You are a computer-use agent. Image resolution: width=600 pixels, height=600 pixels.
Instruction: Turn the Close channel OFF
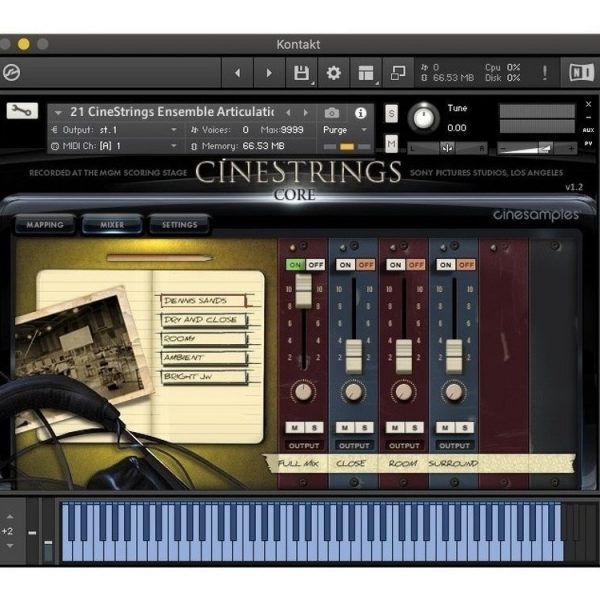[366, 265]
